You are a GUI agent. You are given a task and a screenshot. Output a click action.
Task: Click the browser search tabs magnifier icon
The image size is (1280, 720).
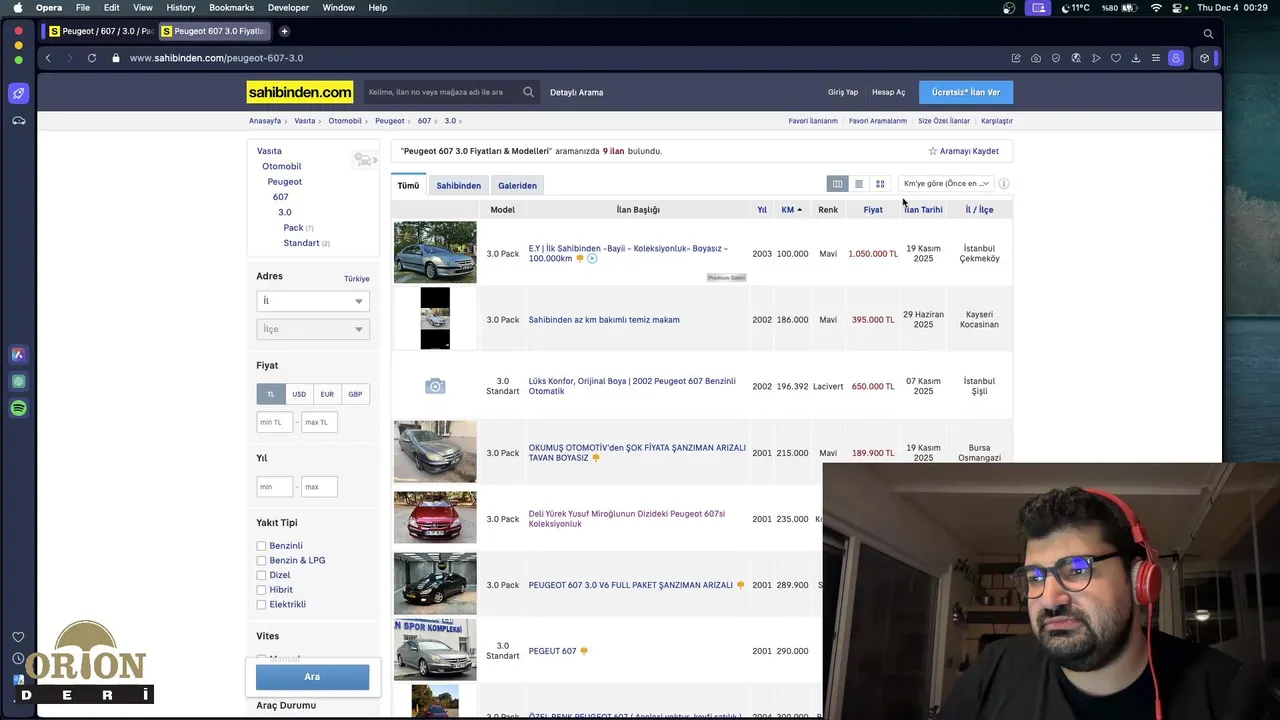pos(1208,33)
